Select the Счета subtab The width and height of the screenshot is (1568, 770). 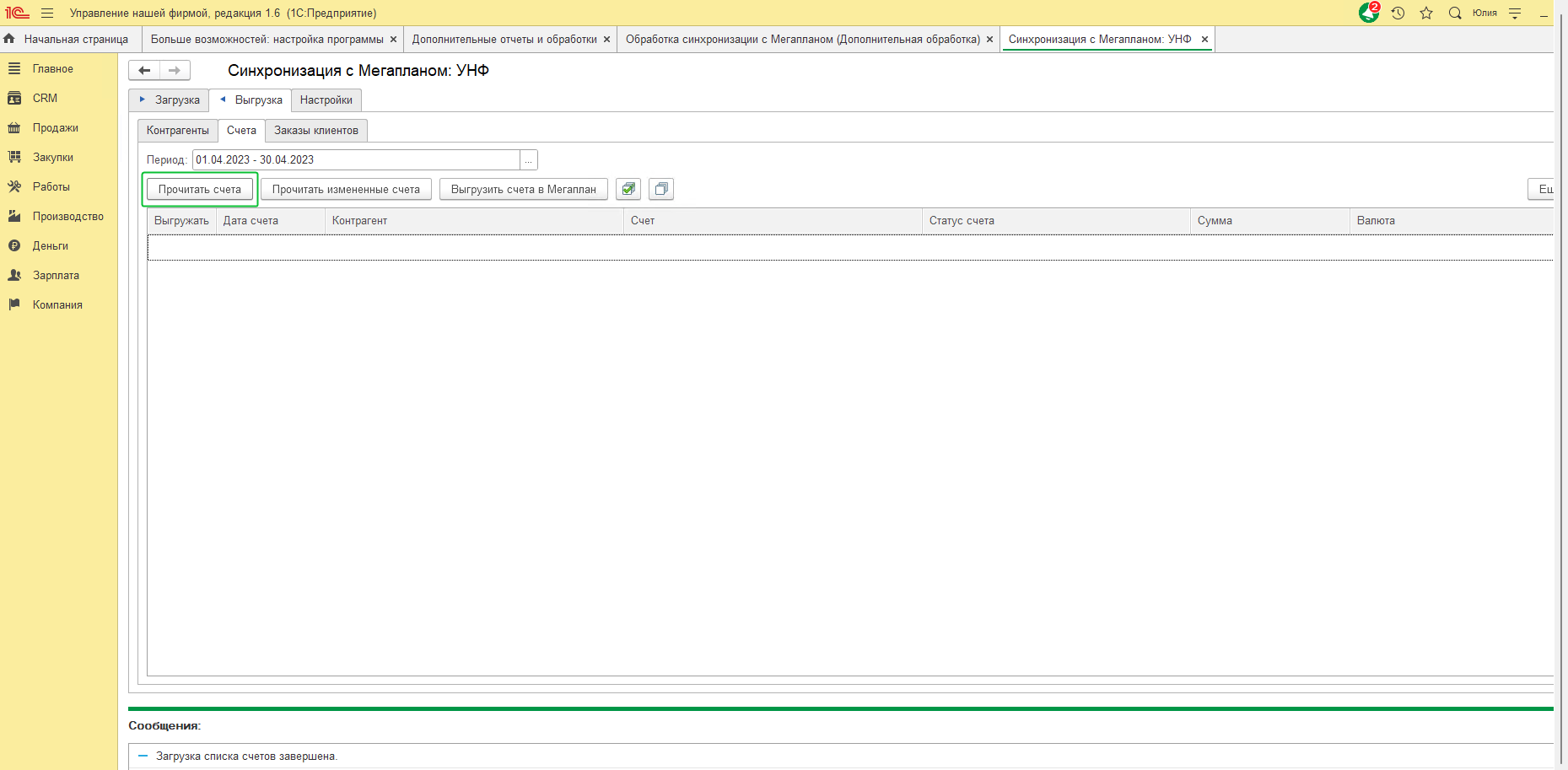[241, 130]
